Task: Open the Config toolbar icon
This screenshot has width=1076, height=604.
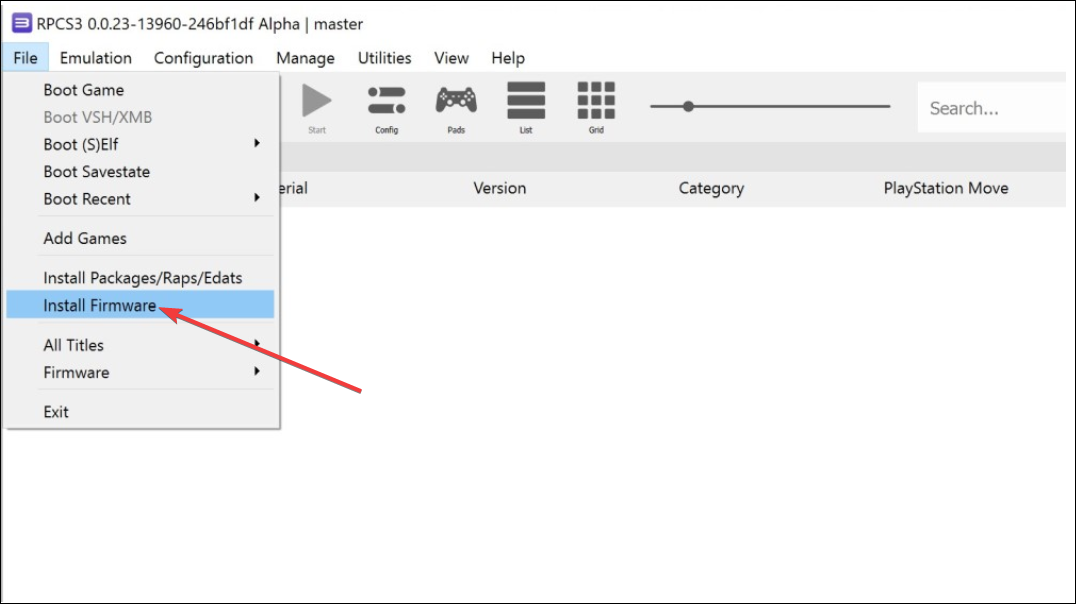Action: pos(386,102)
